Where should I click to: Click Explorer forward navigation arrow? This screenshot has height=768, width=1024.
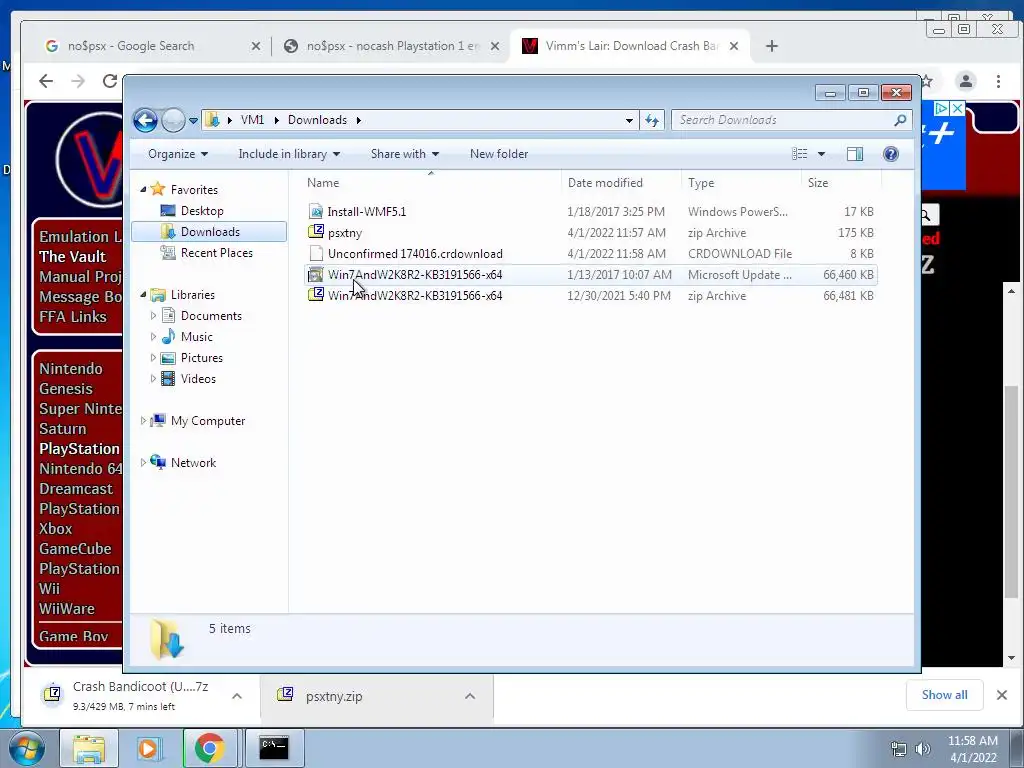(x=172, y=120)
